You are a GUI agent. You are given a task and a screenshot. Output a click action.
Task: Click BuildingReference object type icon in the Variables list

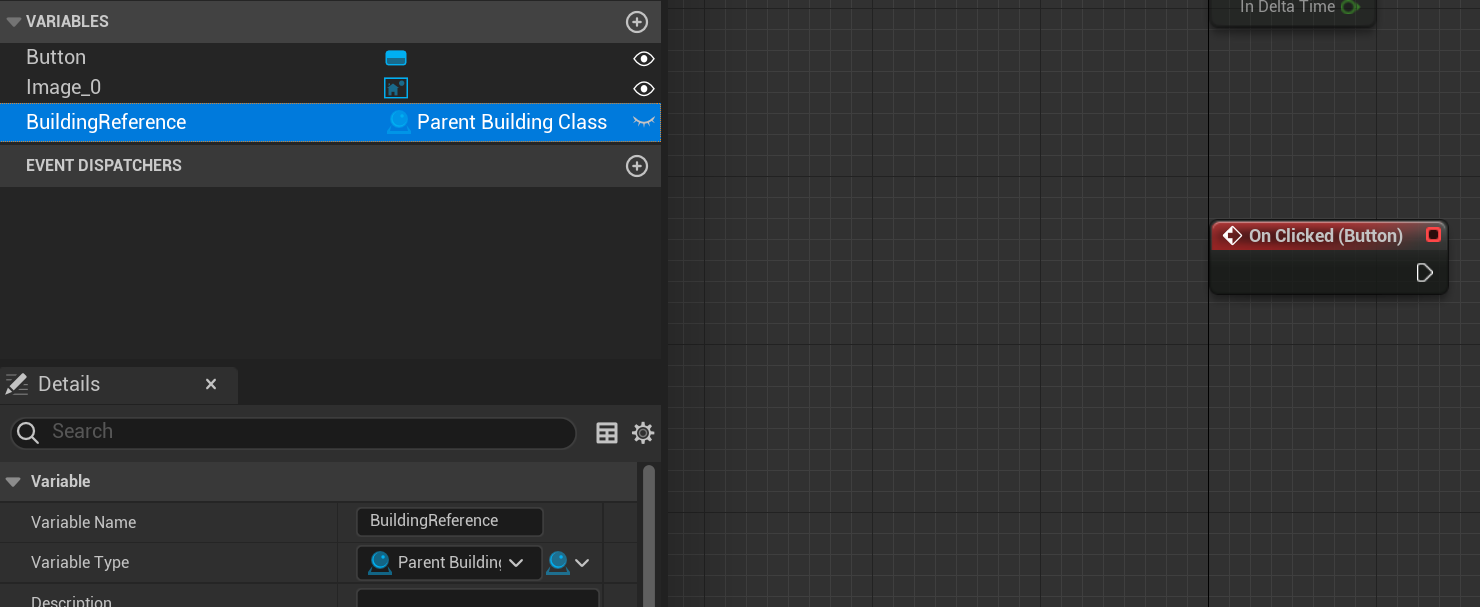(x=399, y=122)
